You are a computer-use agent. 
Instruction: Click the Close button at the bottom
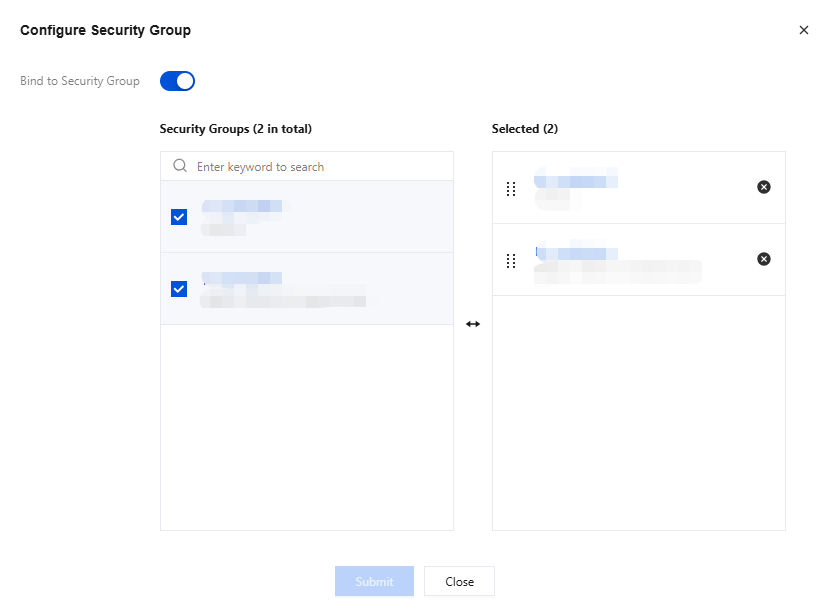[x=459, y=581]
